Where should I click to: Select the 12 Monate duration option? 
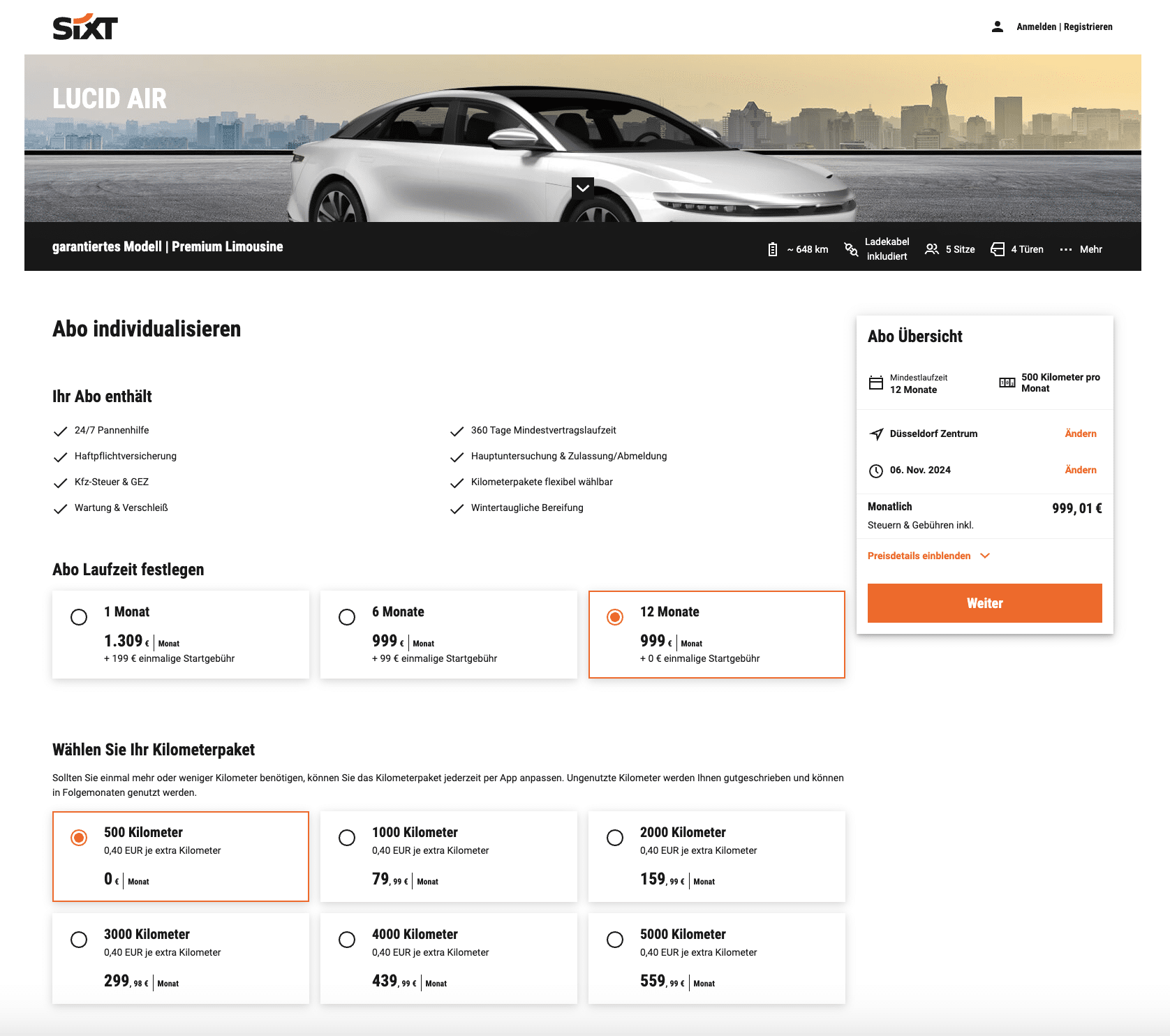717,635
